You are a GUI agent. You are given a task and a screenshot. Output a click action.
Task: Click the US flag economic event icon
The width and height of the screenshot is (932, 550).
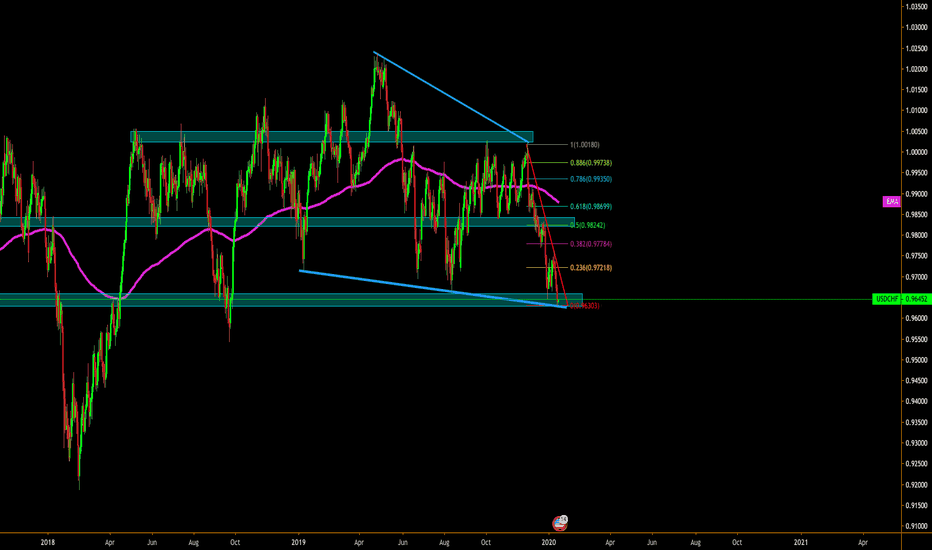pos(560,522)
